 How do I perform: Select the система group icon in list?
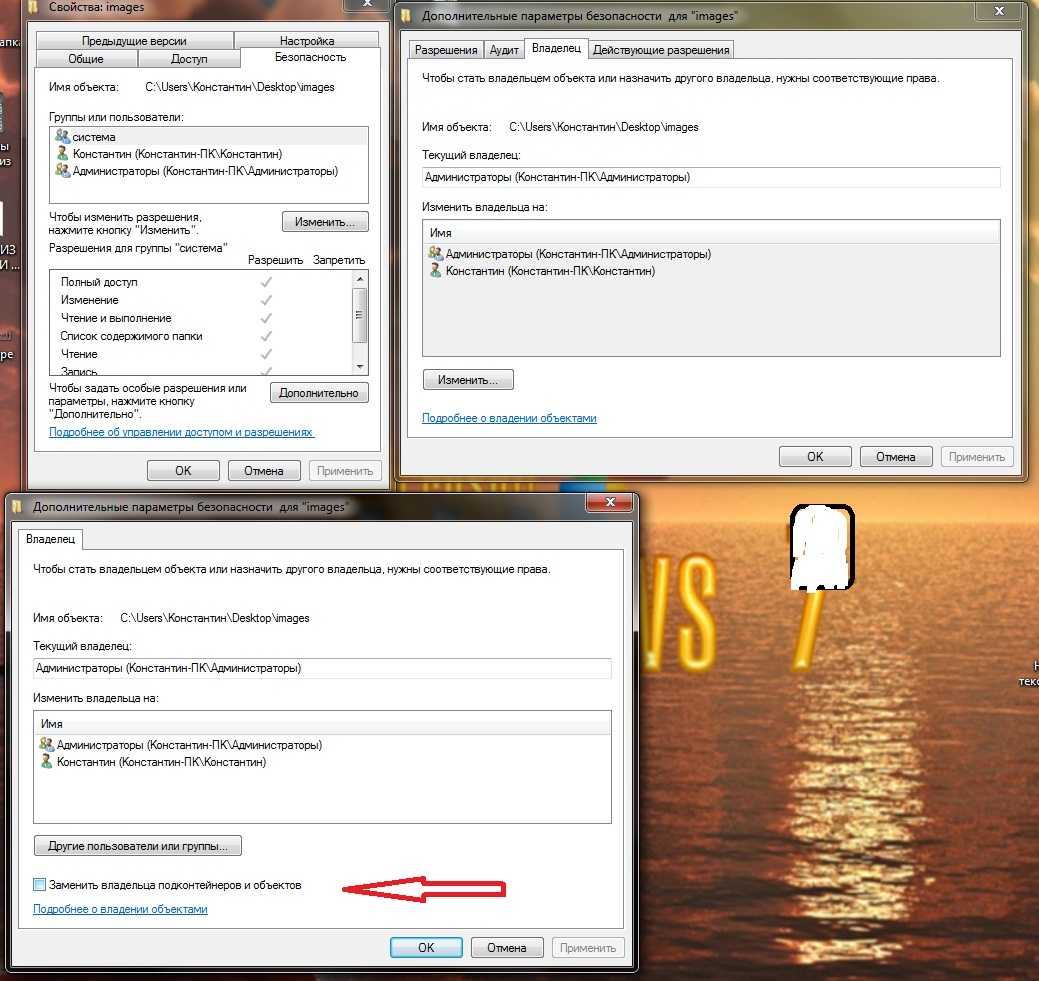point(63,137)
